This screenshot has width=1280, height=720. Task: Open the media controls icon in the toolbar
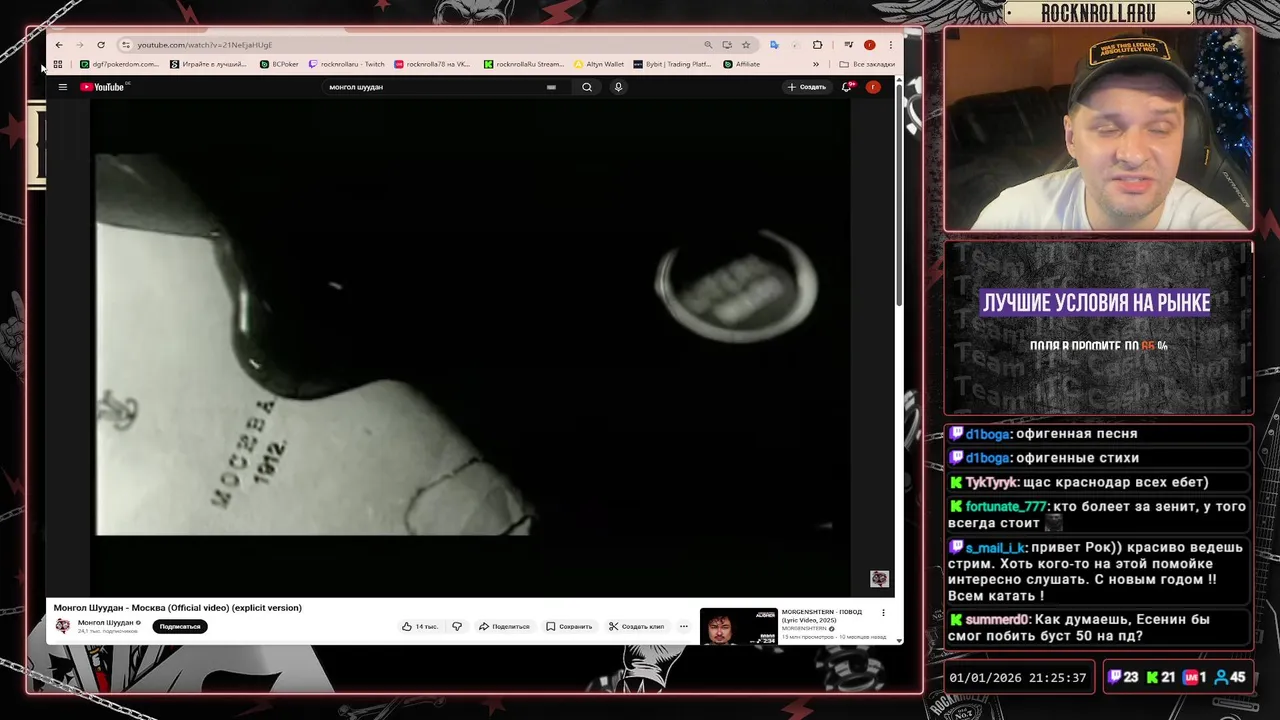[848, 45]
